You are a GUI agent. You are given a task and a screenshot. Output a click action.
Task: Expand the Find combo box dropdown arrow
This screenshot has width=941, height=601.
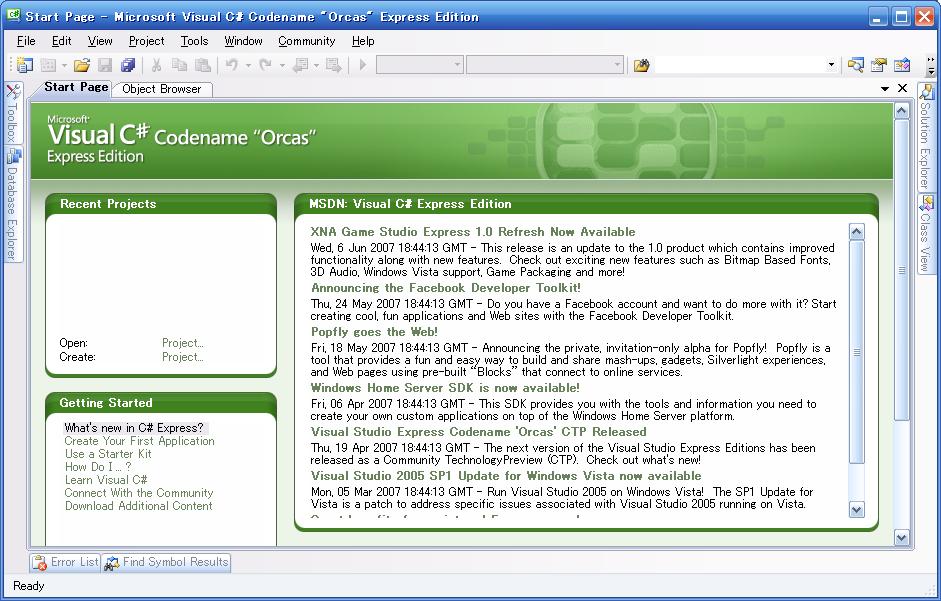831,65
